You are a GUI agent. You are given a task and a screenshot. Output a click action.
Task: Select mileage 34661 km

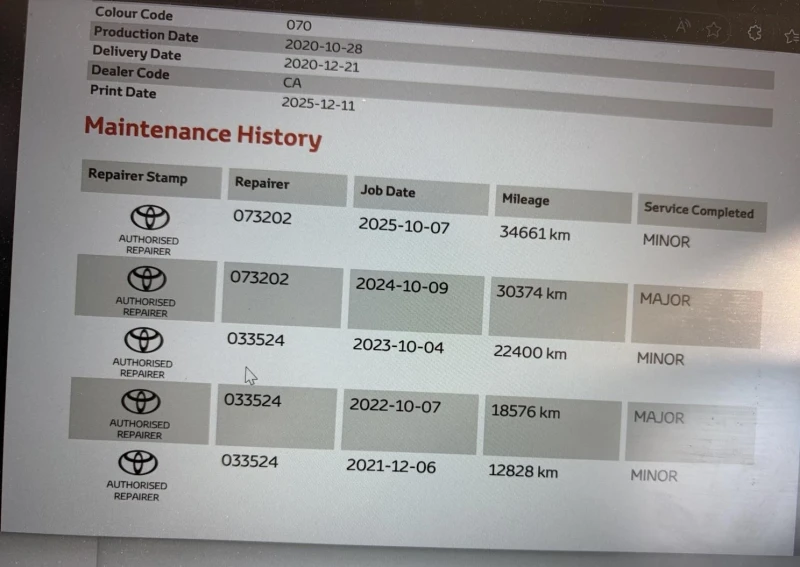click(x=535, y=233)
